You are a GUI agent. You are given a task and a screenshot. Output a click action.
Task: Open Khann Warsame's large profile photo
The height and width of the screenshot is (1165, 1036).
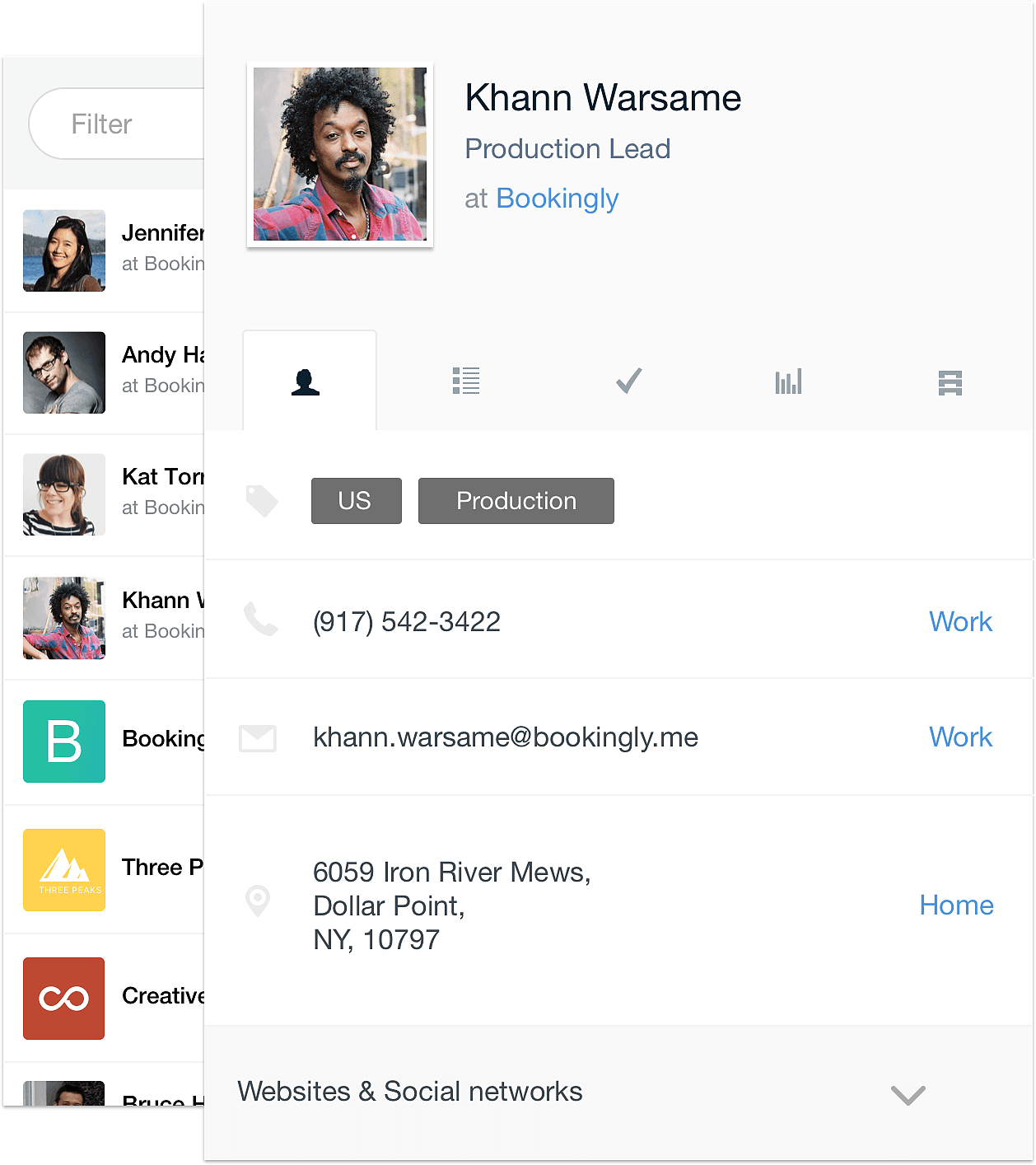click(x=340, y=154)
